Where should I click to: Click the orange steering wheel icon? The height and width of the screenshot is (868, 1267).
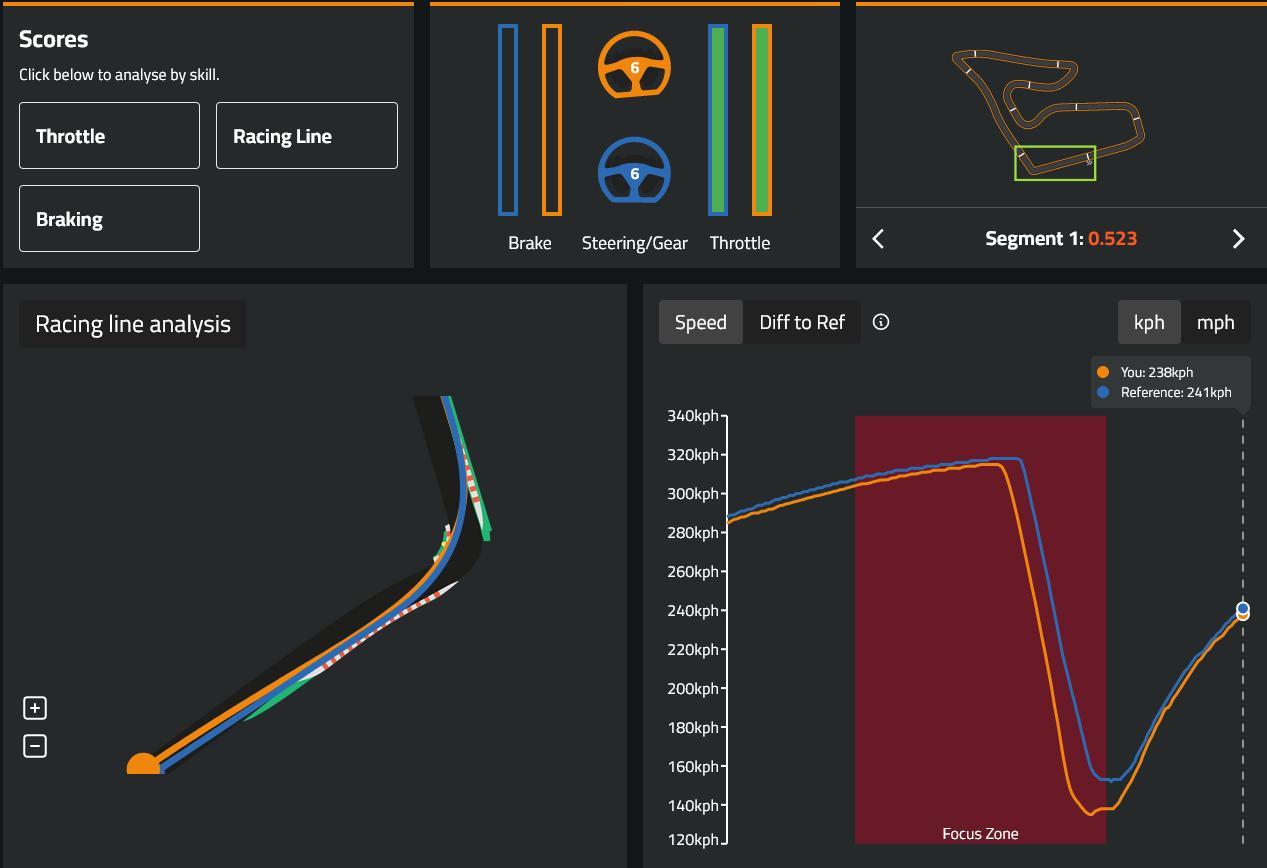tap(634, 66)
